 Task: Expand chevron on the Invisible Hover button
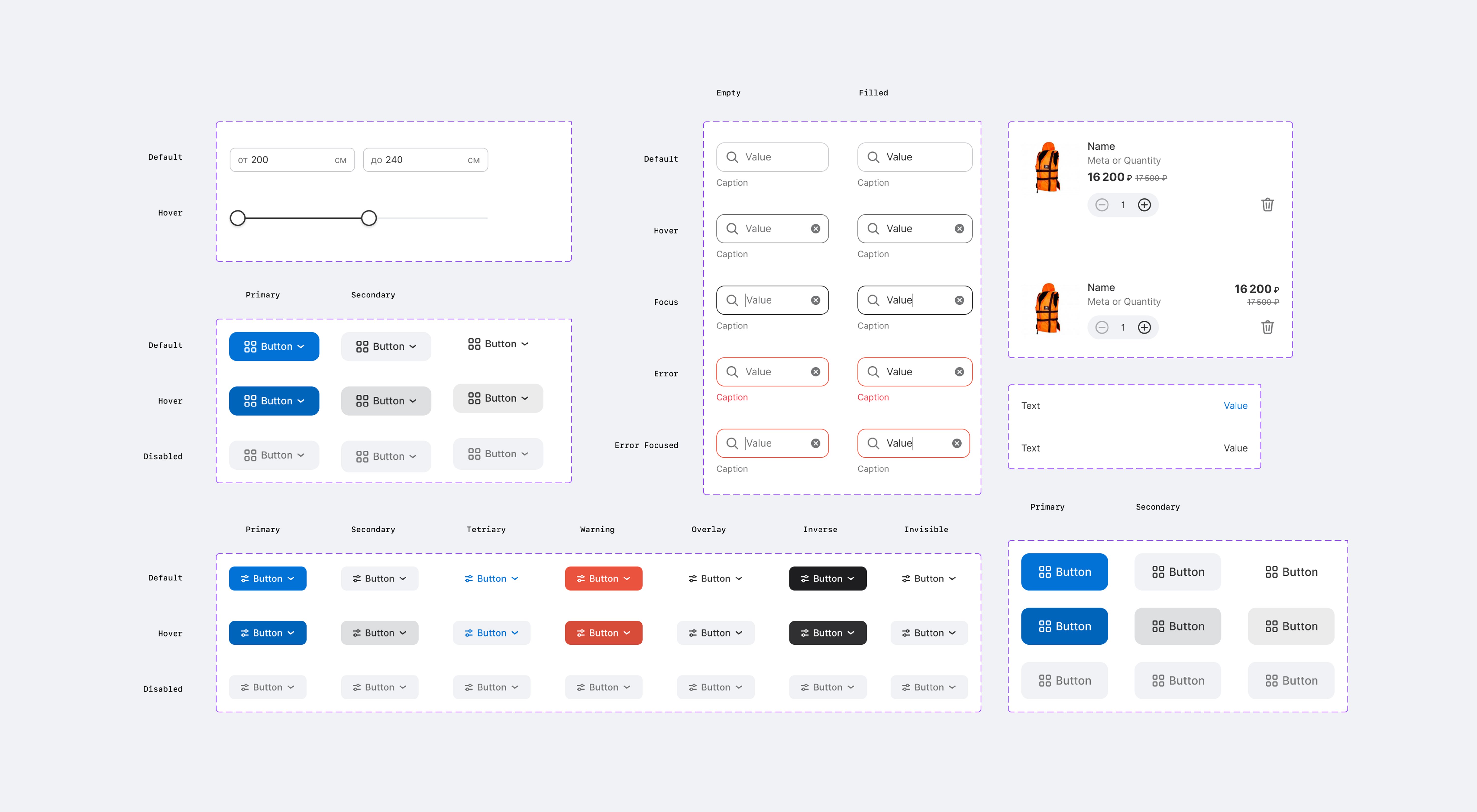click(x=952, y=633)
